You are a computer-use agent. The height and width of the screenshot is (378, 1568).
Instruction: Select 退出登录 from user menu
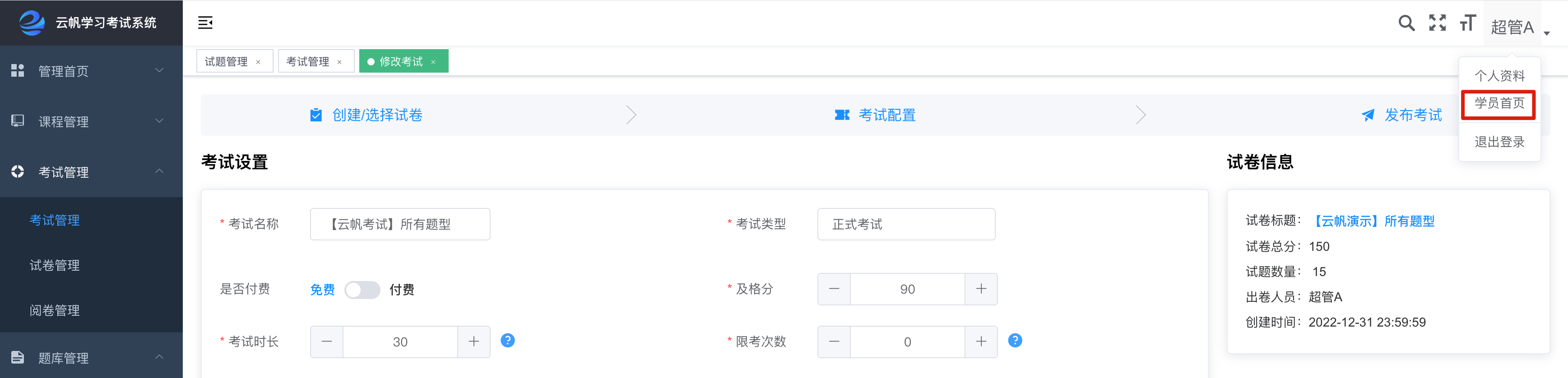pyautogui.click(x=1499, y=142)
